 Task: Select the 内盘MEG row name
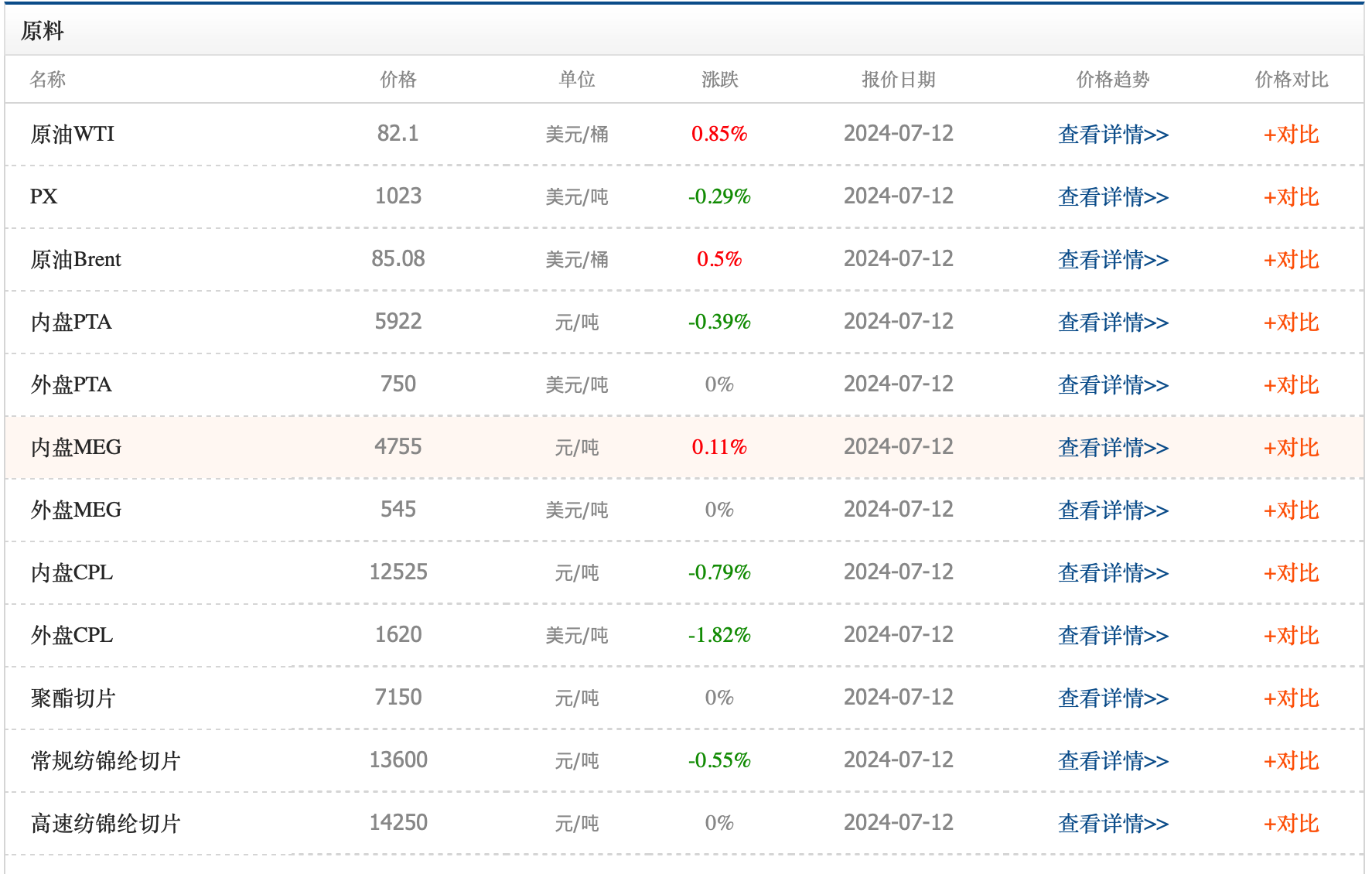coord(76,448)
